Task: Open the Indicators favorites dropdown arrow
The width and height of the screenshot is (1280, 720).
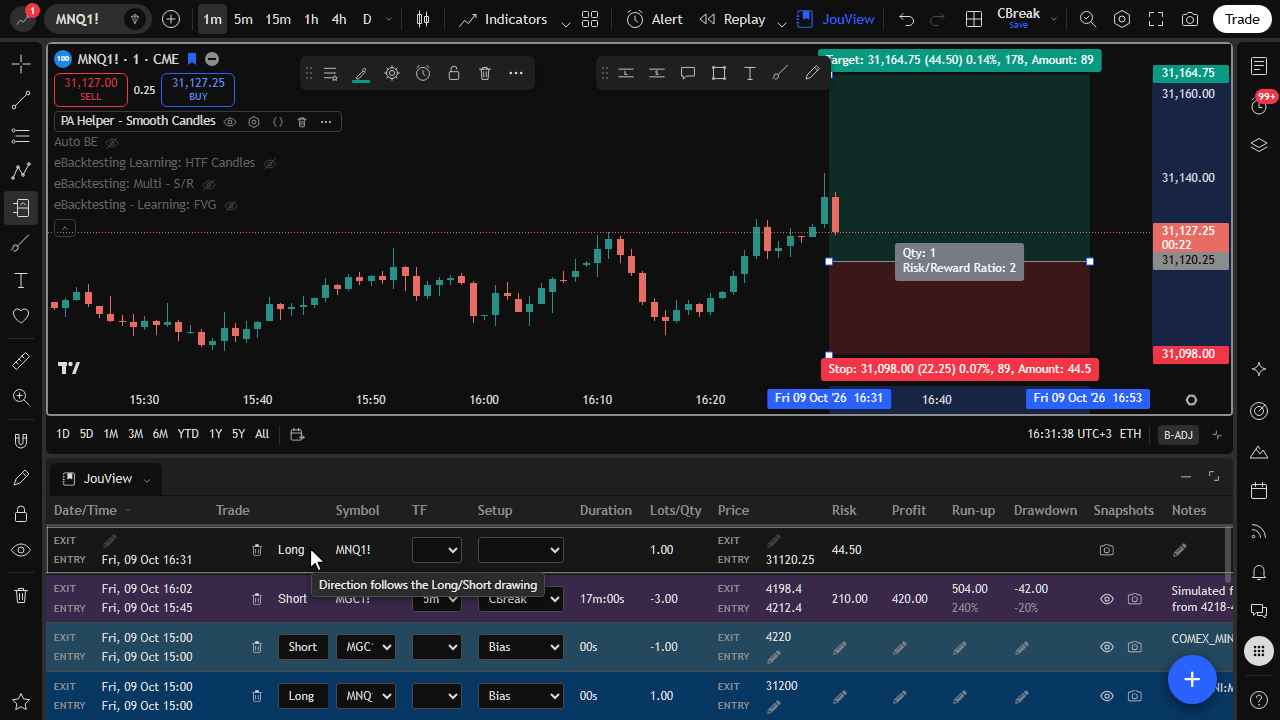Action: (x=566, y=20)
